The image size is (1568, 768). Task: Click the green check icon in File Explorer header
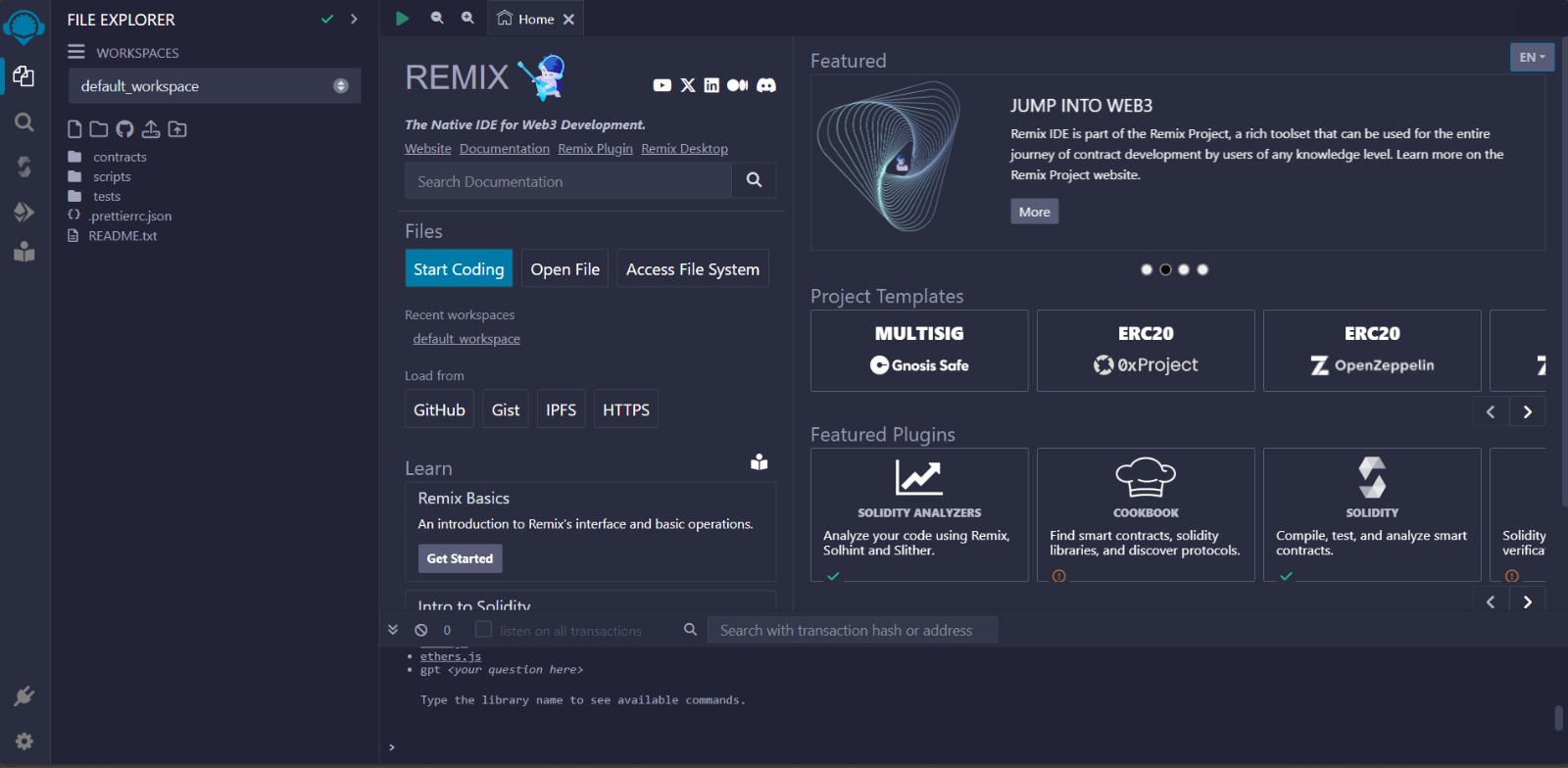[x=327, y=19]
